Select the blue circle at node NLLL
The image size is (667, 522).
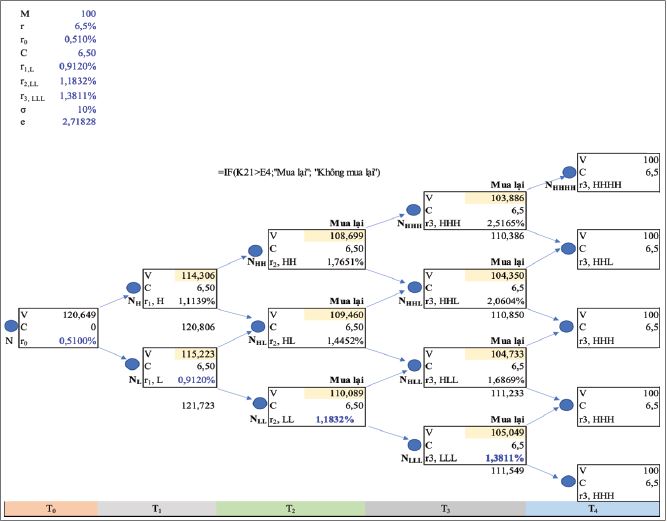pos(413,444)
